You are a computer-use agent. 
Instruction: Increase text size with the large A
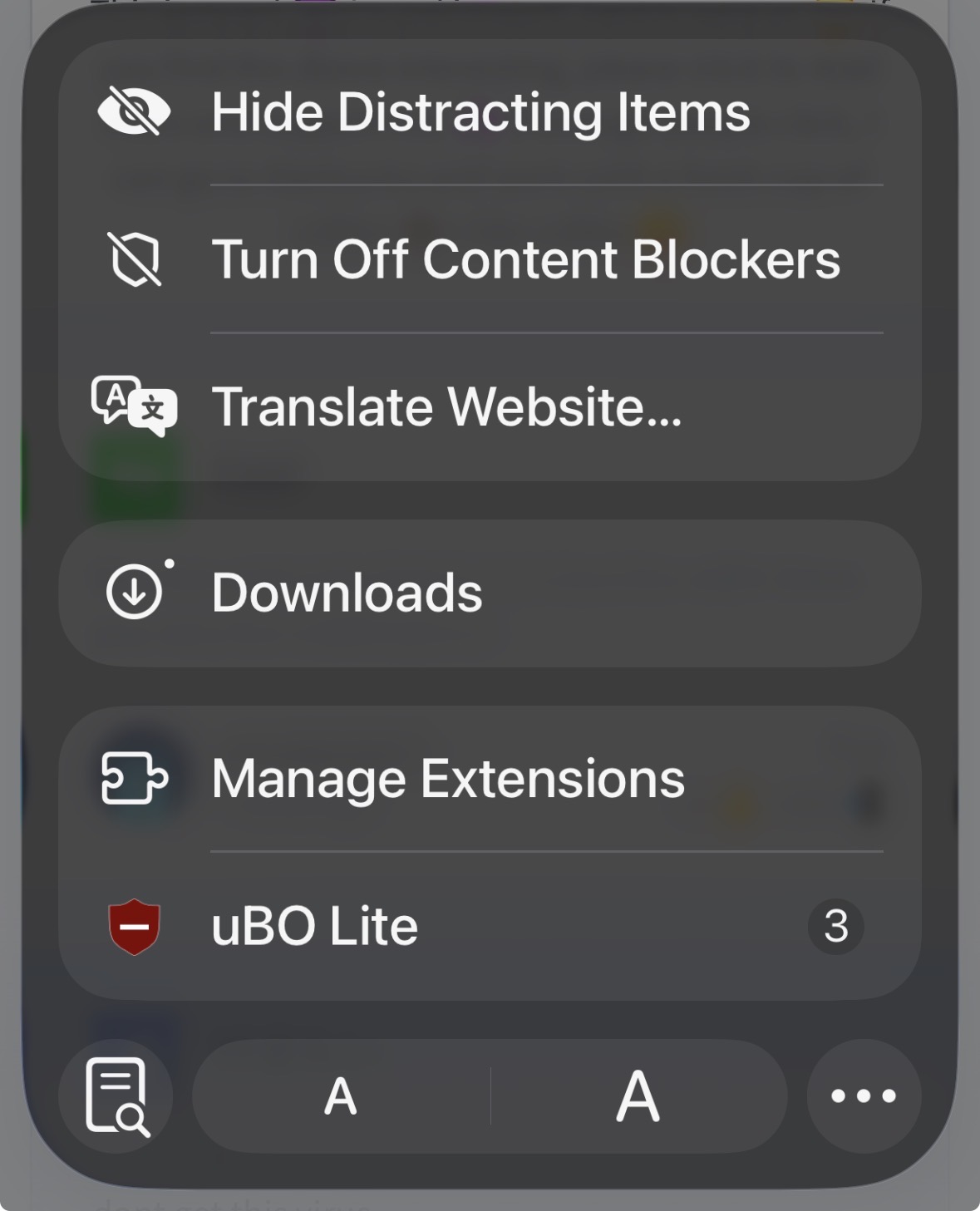[638, 1095]
